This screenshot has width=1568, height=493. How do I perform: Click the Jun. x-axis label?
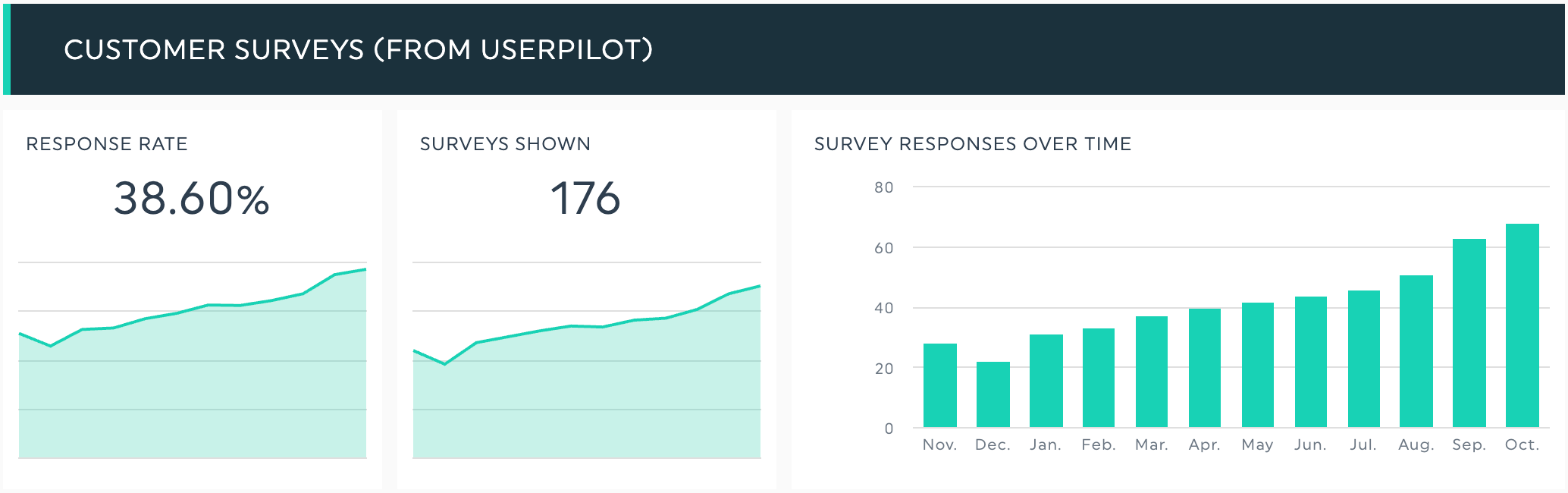pyautogui.click(x=1311, y=446)
